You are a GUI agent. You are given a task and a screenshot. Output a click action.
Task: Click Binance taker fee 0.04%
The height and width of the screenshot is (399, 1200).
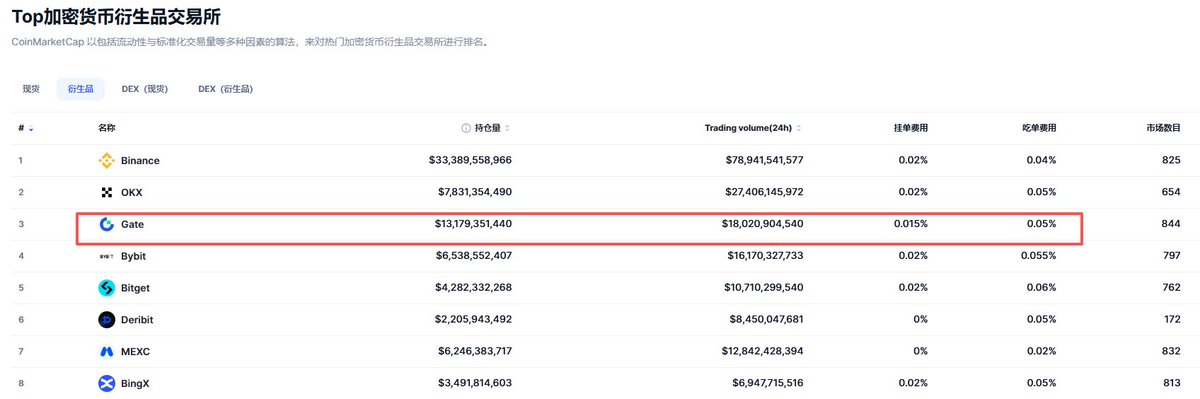[1042, 161]
